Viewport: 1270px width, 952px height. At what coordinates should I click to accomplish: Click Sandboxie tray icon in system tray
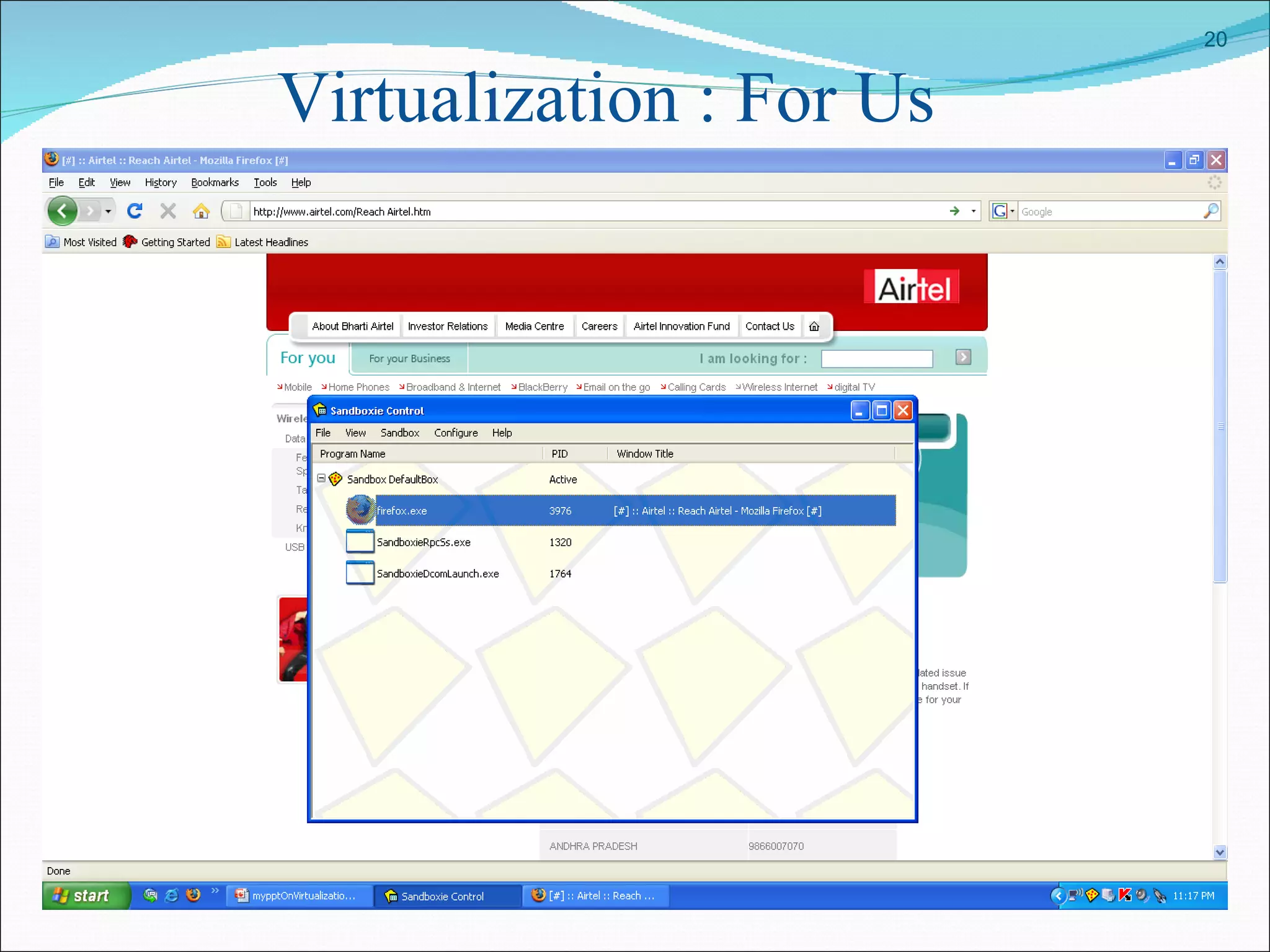tap(1092, 895)
